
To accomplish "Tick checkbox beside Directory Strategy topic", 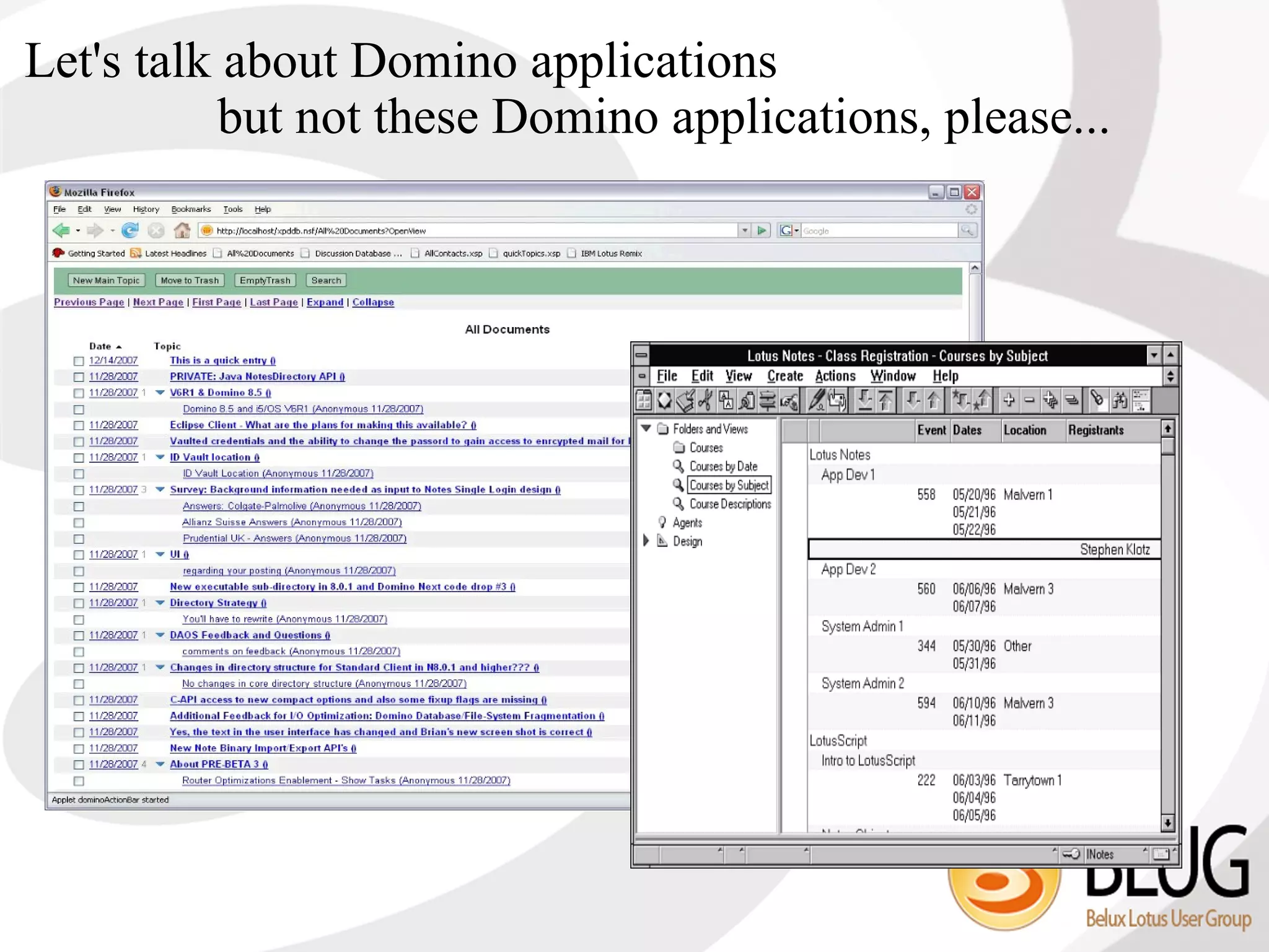I will pyautogui.click(x=79, y=603).
